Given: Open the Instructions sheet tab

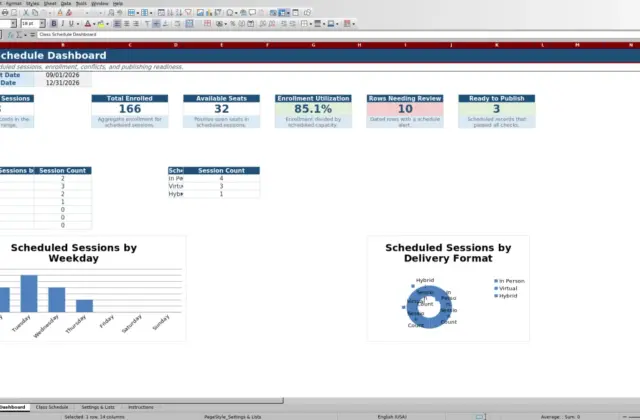Looking at the screenshot, I should click(x=141, y=407).
